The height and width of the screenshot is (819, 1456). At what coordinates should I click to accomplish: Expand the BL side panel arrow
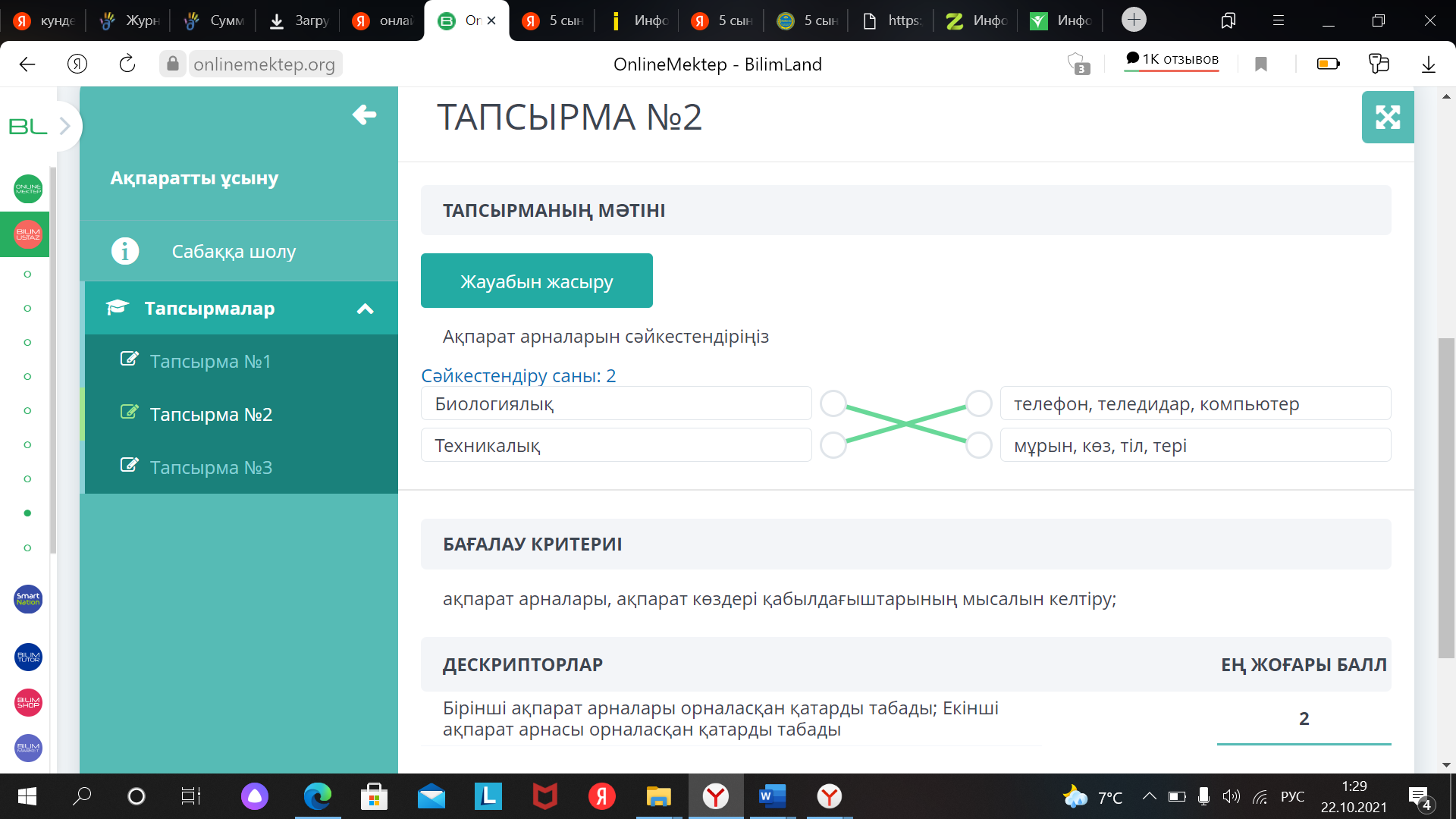(65, 126)
